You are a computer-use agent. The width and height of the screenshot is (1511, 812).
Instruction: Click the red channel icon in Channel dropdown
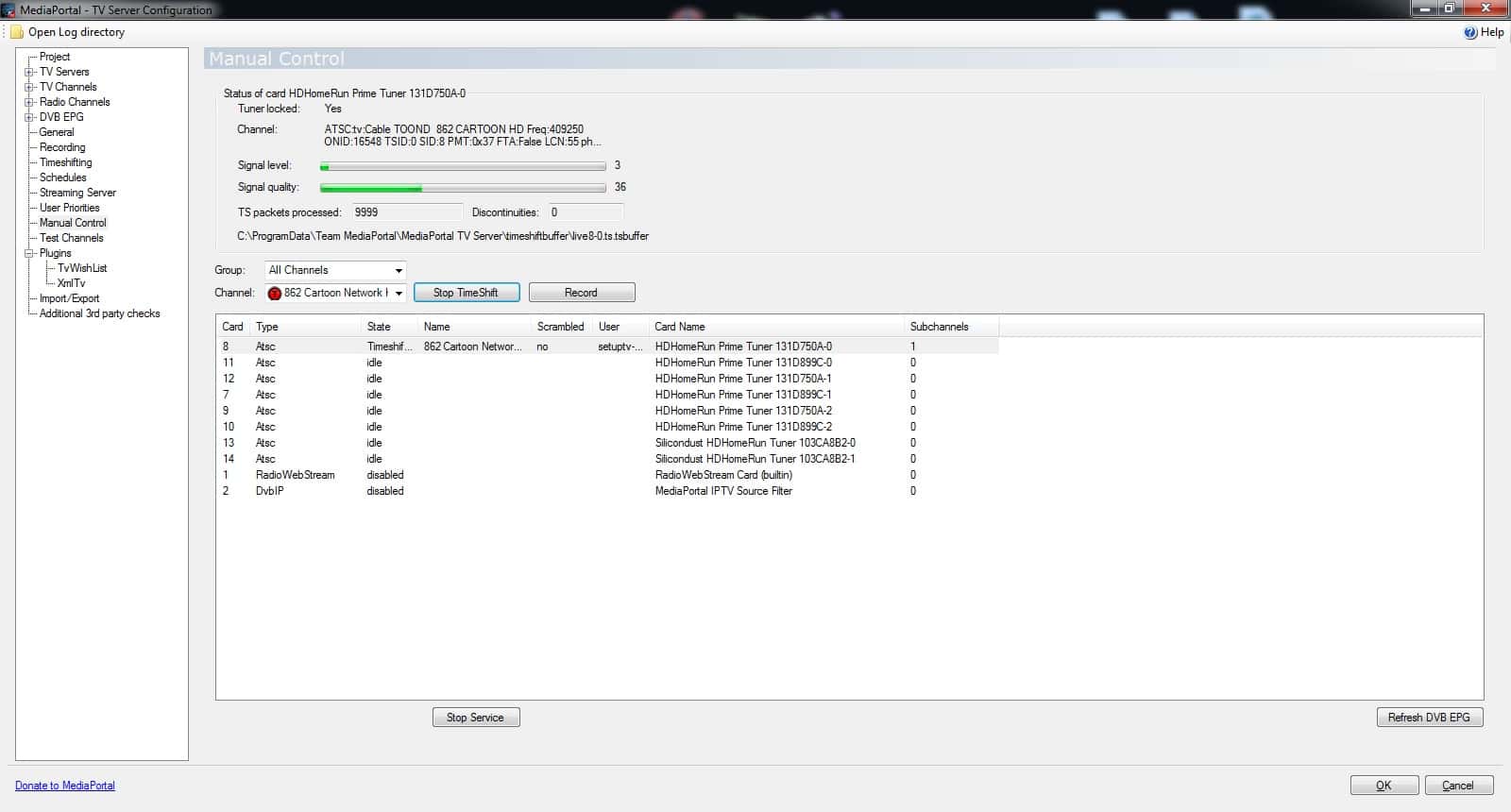tap(275, 293)
